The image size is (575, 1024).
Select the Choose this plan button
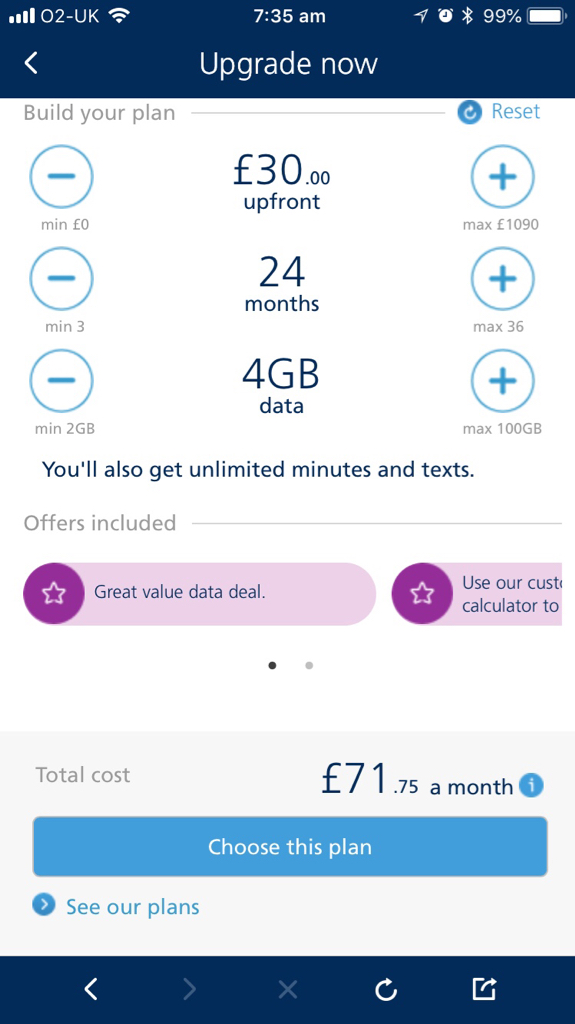(x=289, y=846)
